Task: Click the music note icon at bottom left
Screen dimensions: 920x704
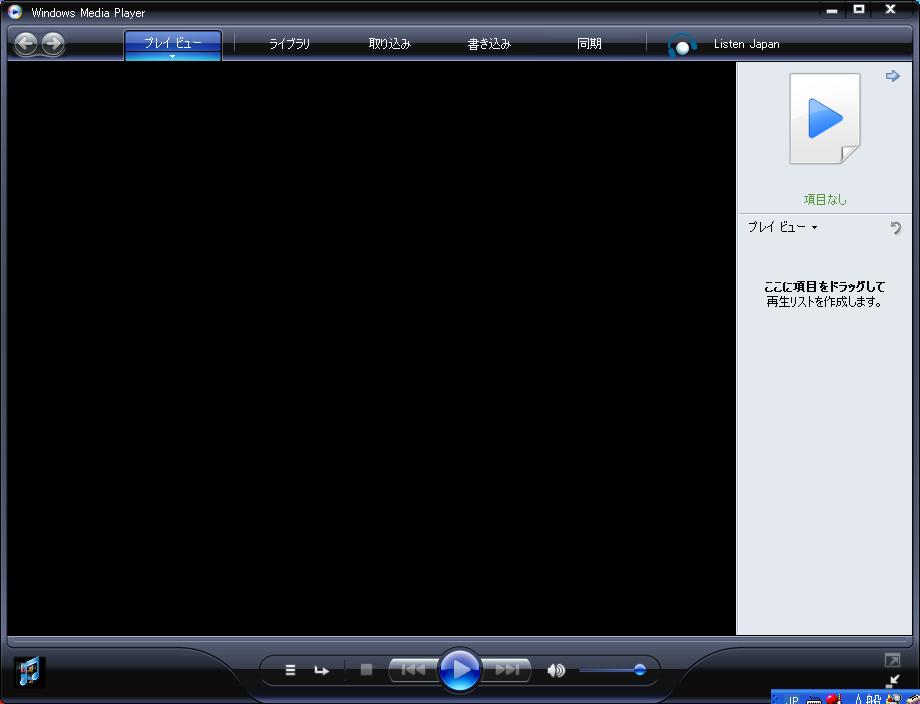Action: coord(29,671)
